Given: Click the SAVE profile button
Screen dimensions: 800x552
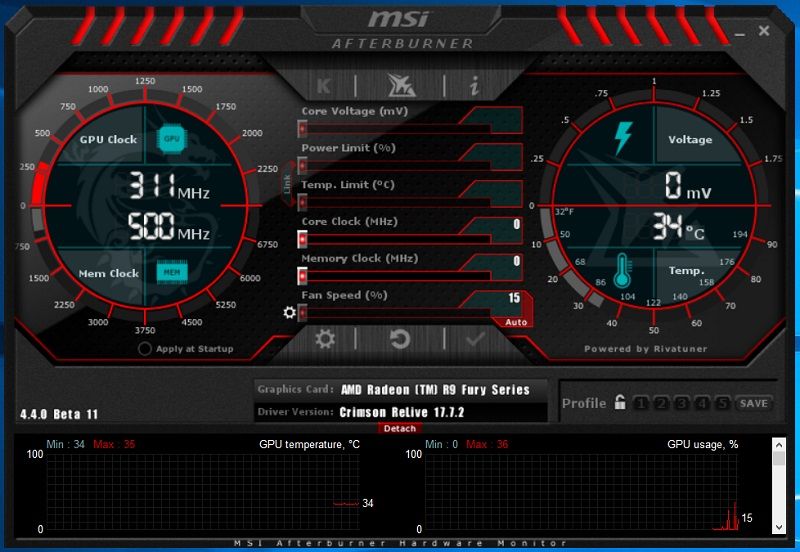Looking at the screenshot, I should pos(754,403).
